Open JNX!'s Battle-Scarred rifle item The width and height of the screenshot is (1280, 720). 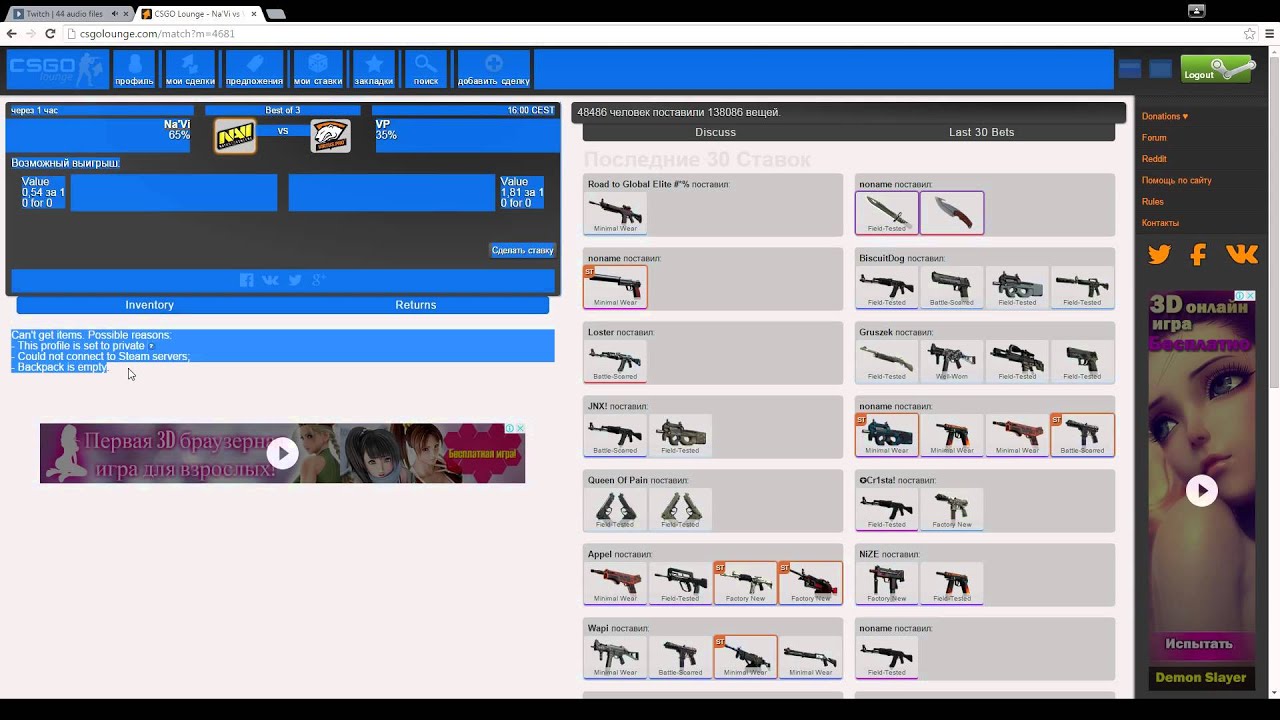point(615,435)
